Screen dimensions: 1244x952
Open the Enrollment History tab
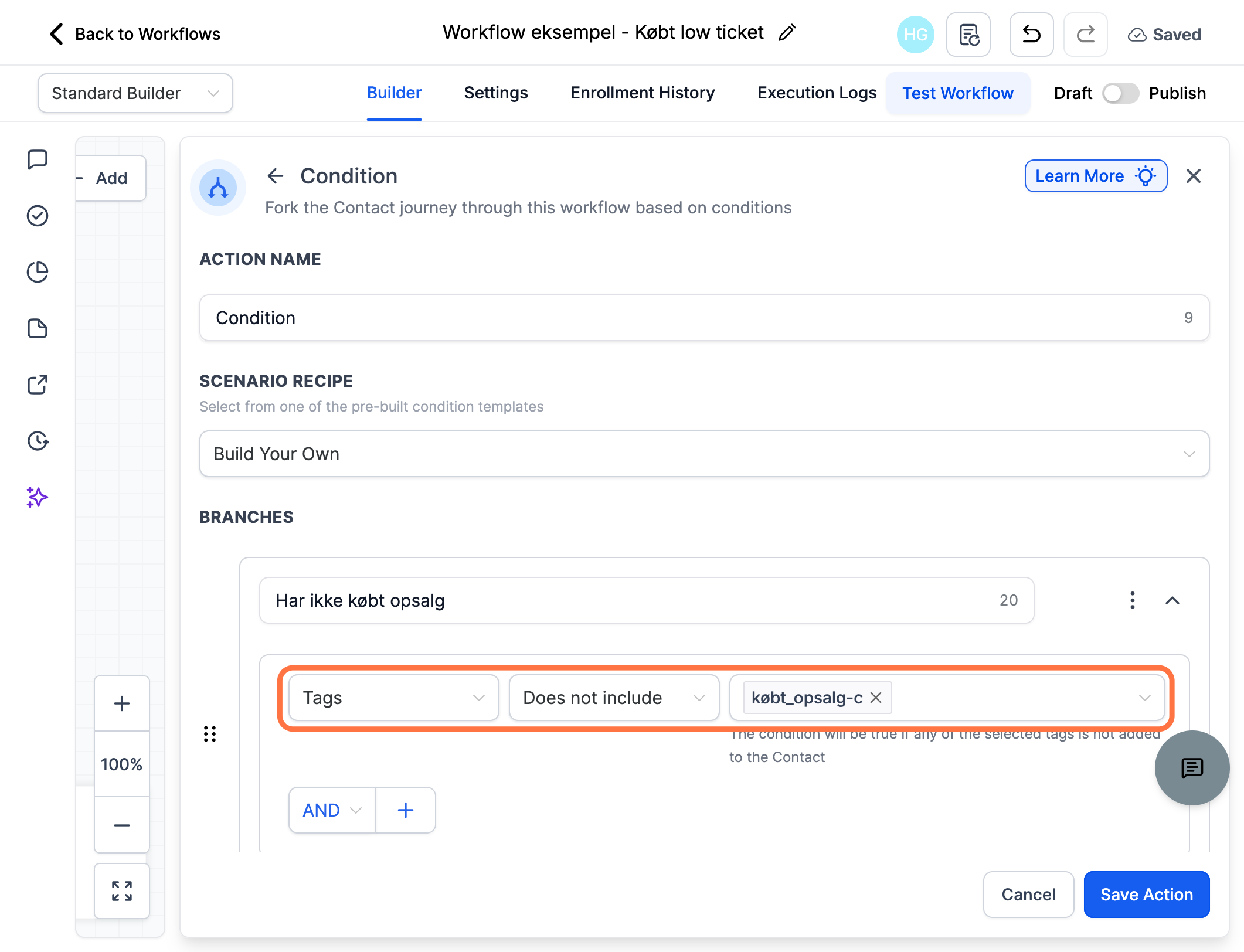[643, 93]
